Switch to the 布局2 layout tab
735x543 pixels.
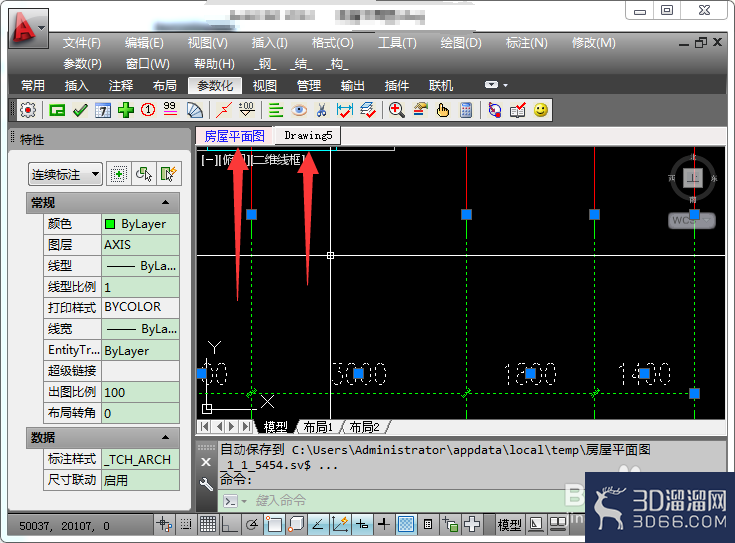(364, 427)
